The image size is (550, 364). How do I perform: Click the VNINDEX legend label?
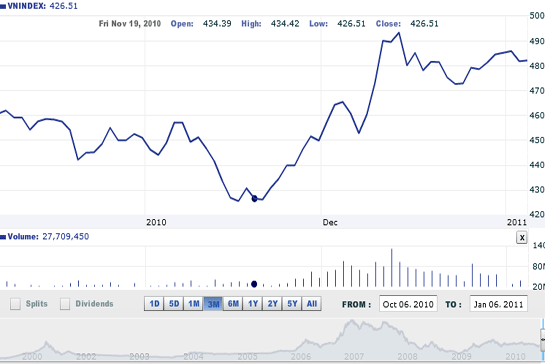coord(26,6)
